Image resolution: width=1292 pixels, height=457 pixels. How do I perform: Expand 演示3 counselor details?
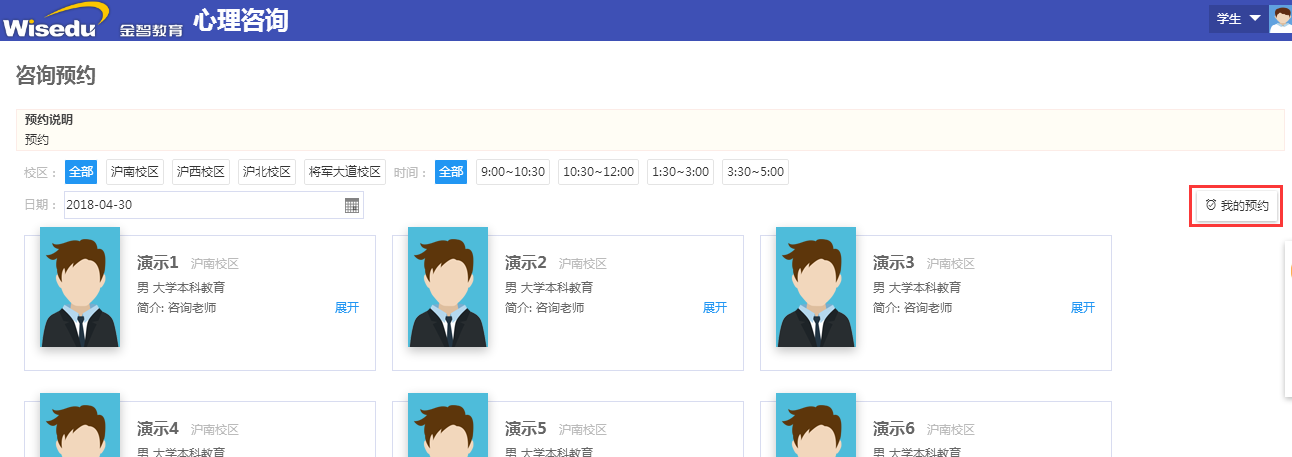(1083, 308)
